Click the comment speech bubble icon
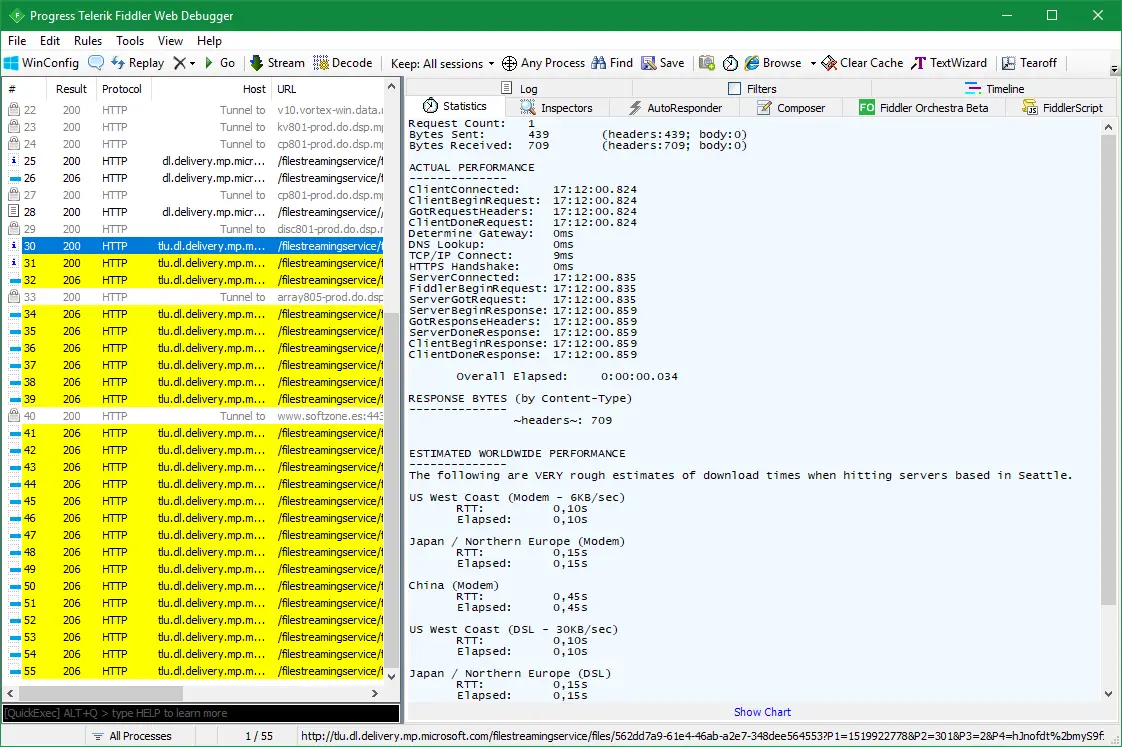Image resolution: width=1122 pixels, height=747 pixels. [x=96, y=63]
